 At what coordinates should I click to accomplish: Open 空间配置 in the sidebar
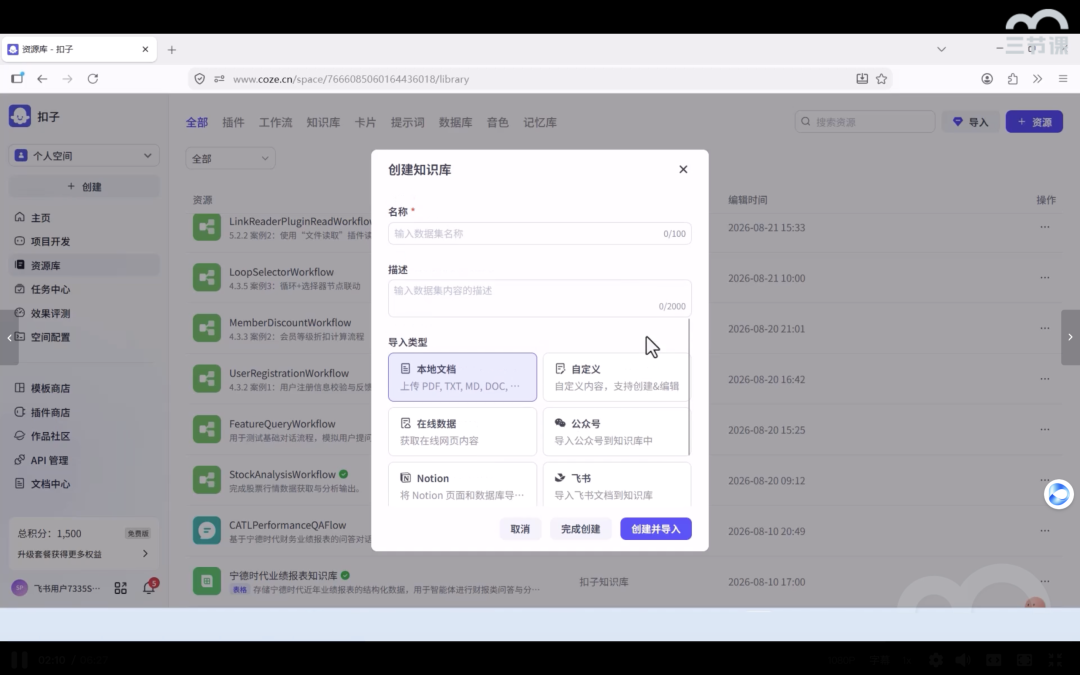point(83,337)
